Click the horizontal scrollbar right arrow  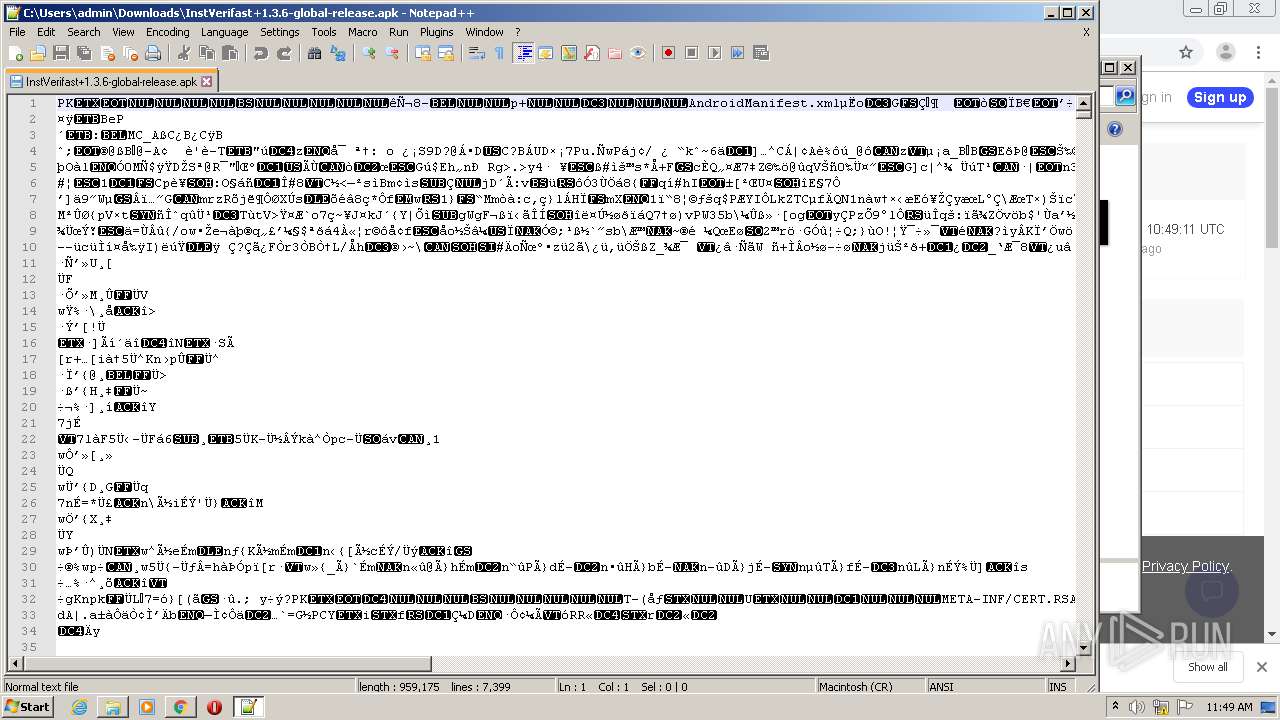1067,664
